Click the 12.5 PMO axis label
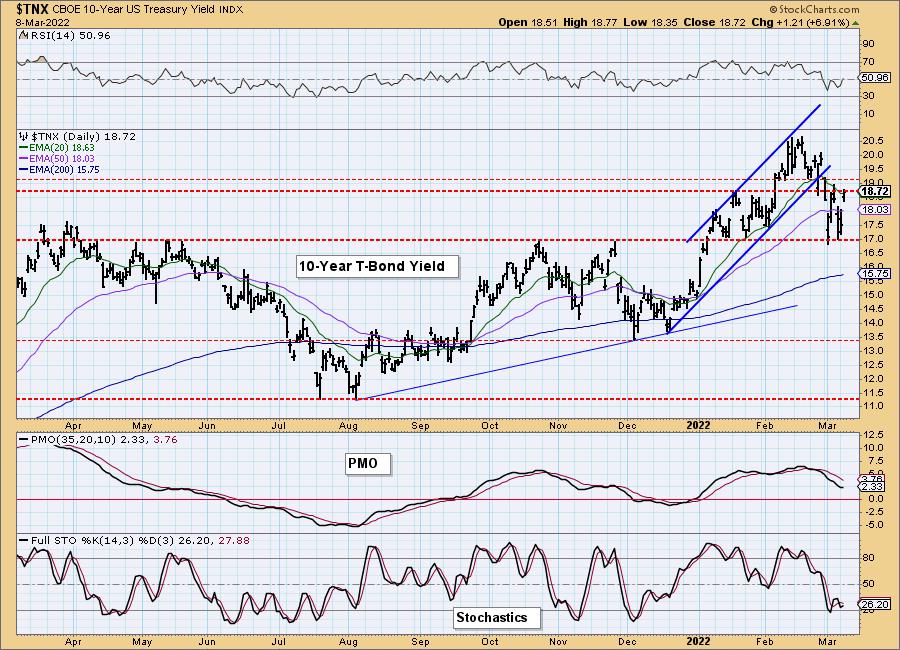 pos(872,435)
